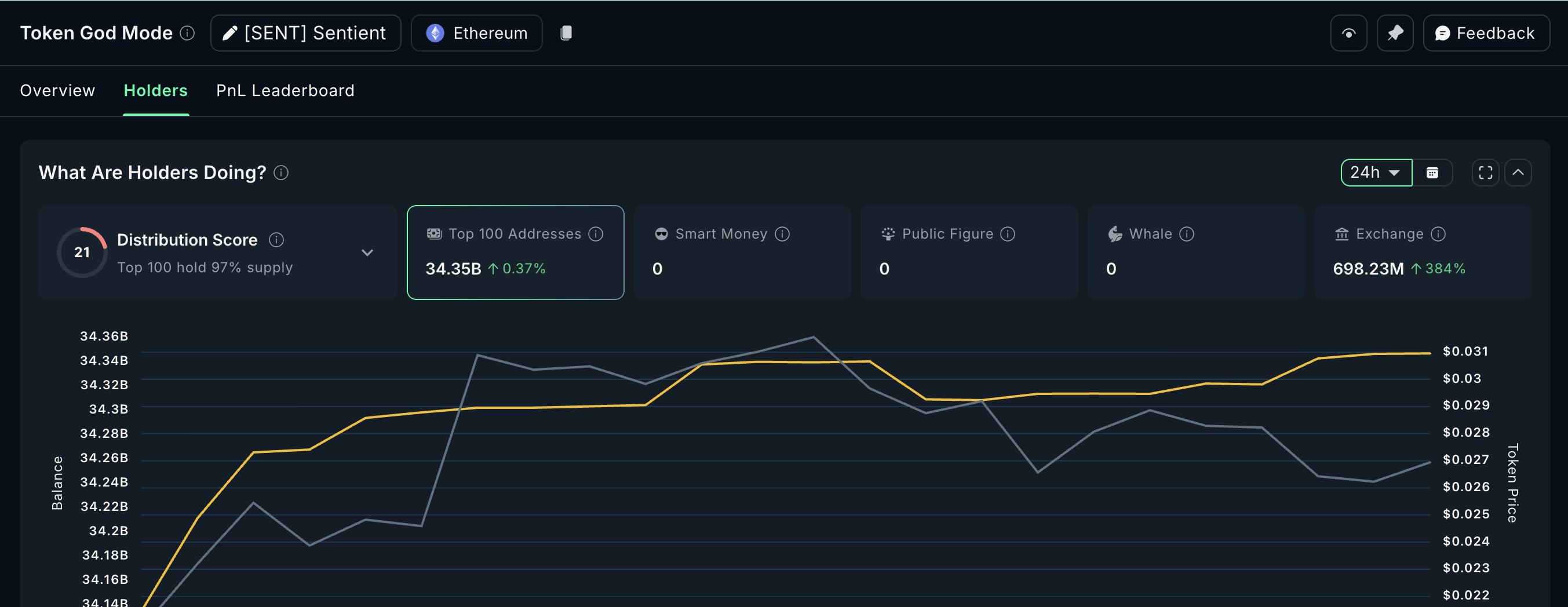Collapse the What Are Holders Doing panel
This screenshot has width=1568, height=607.
[x=1519, y=172]
